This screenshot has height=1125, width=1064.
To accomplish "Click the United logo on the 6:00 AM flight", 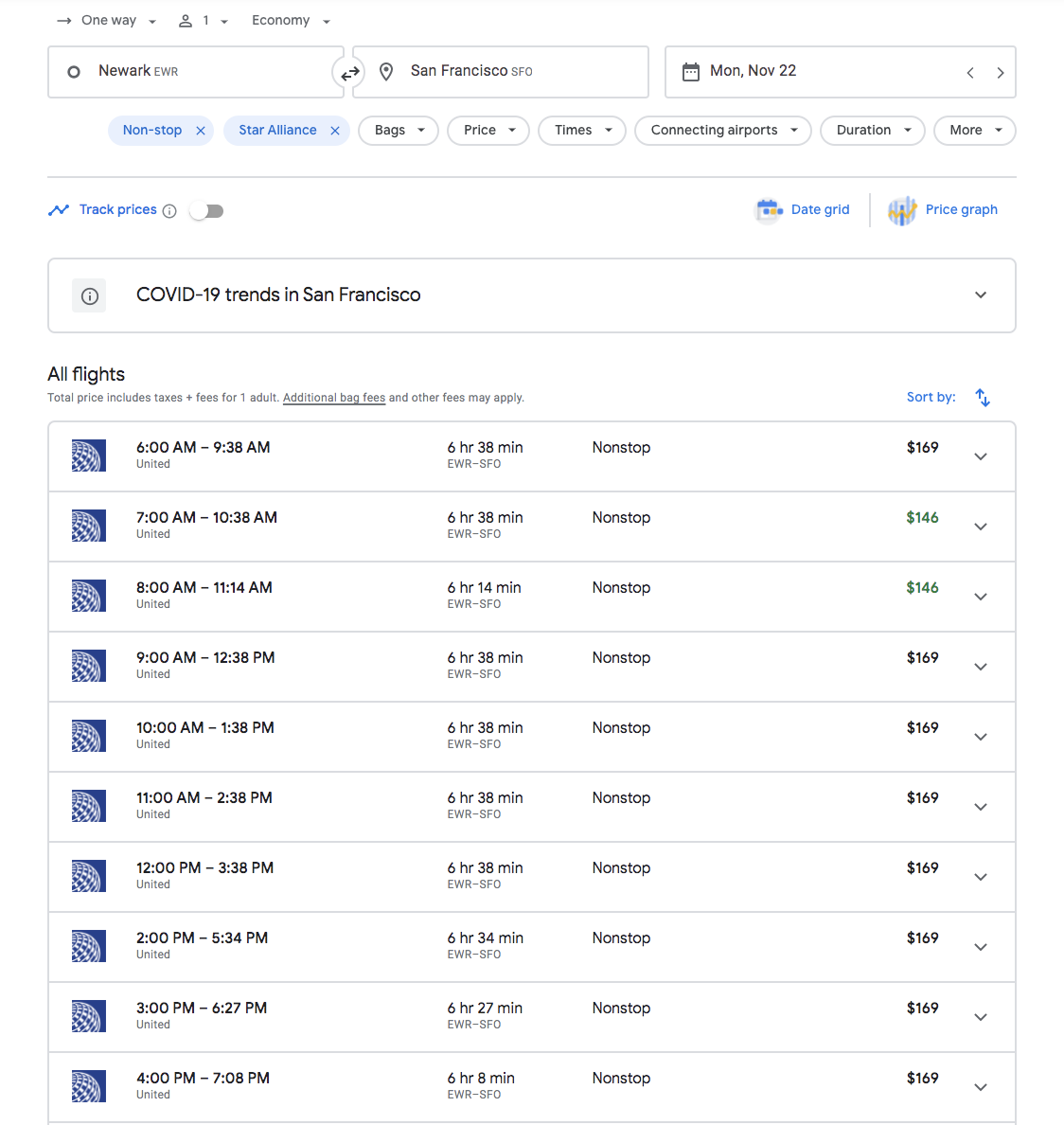I will [x=88, y=455].
